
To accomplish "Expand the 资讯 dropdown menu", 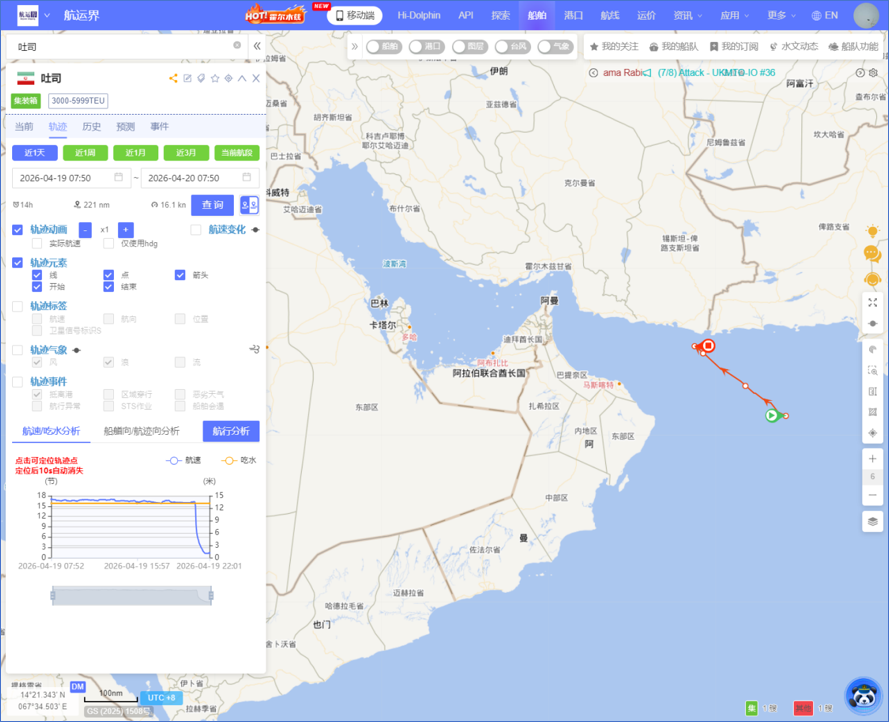I will (x=687, y=15).
